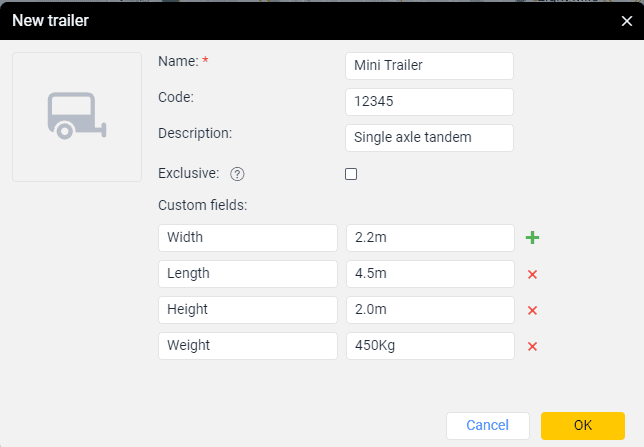Select the Code field containing 12345
Screen dimensions: 644x447
[x=429, y=102]
